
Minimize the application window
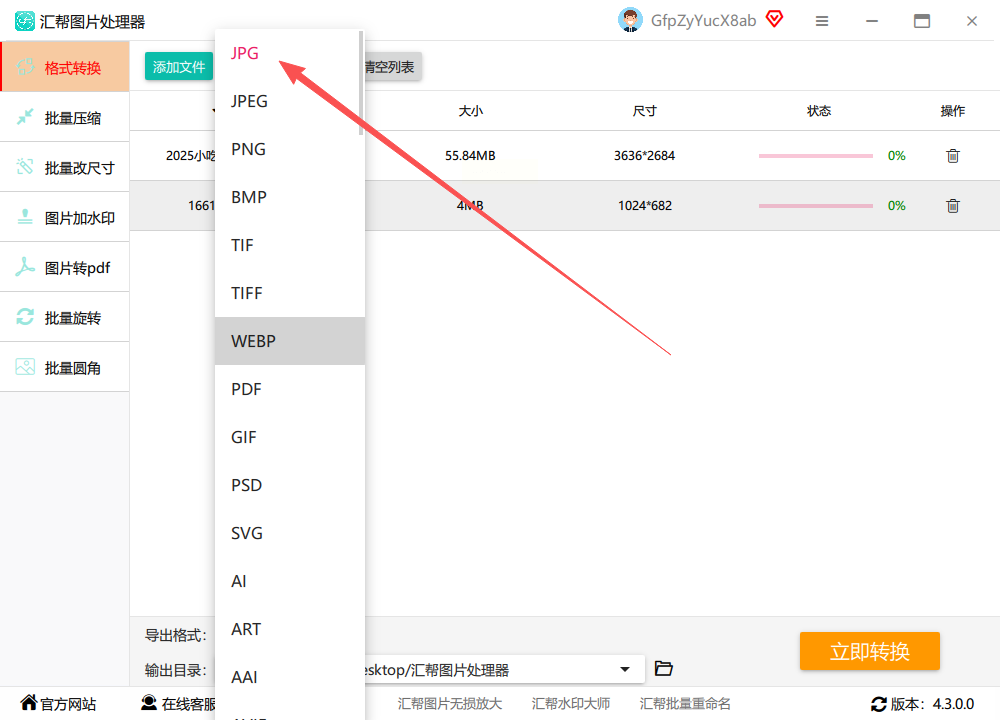click(x=872, y=21)
